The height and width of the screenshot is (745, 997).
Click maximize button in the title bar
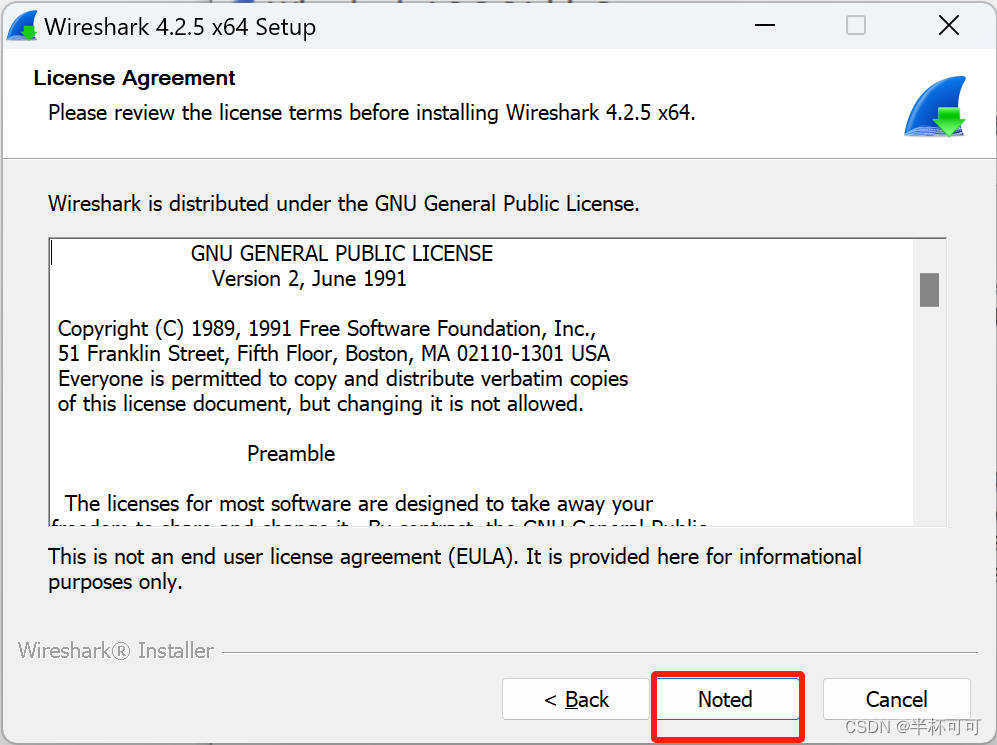tap(856, 26)
